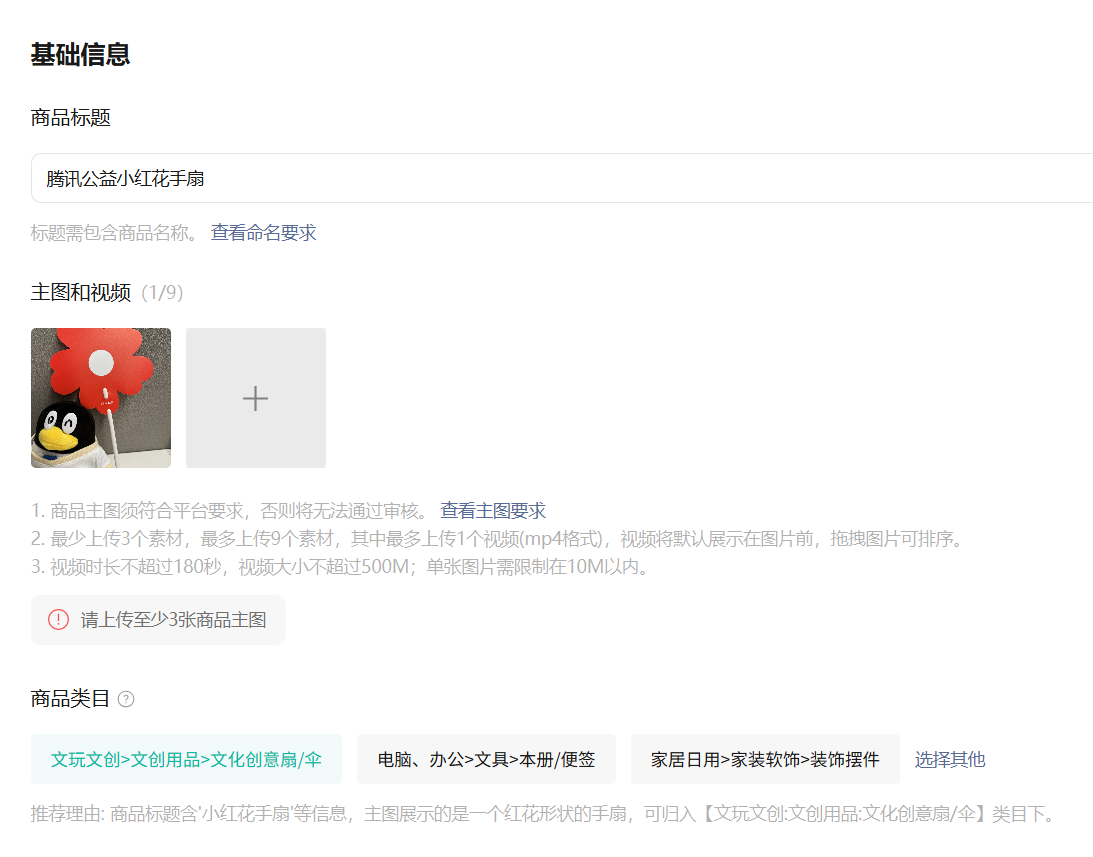The width and height of the screenshot is (1093, 857).
Task: Click the (1/9) upload counter
Action: pyautogui.click(x=162, y=293)
